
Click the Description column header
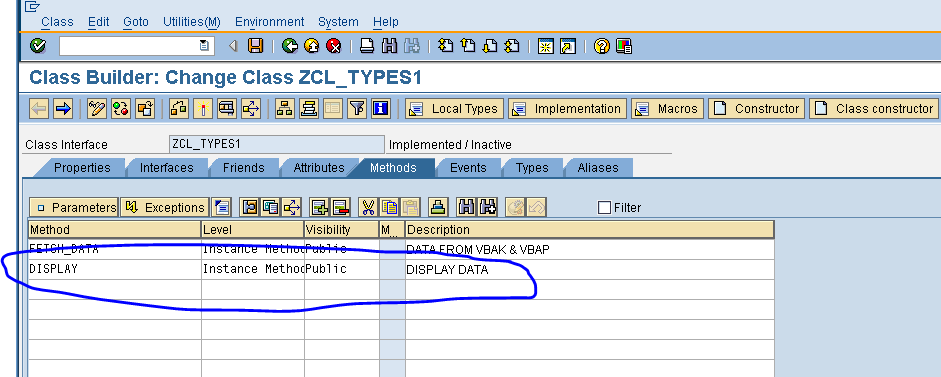589,229
